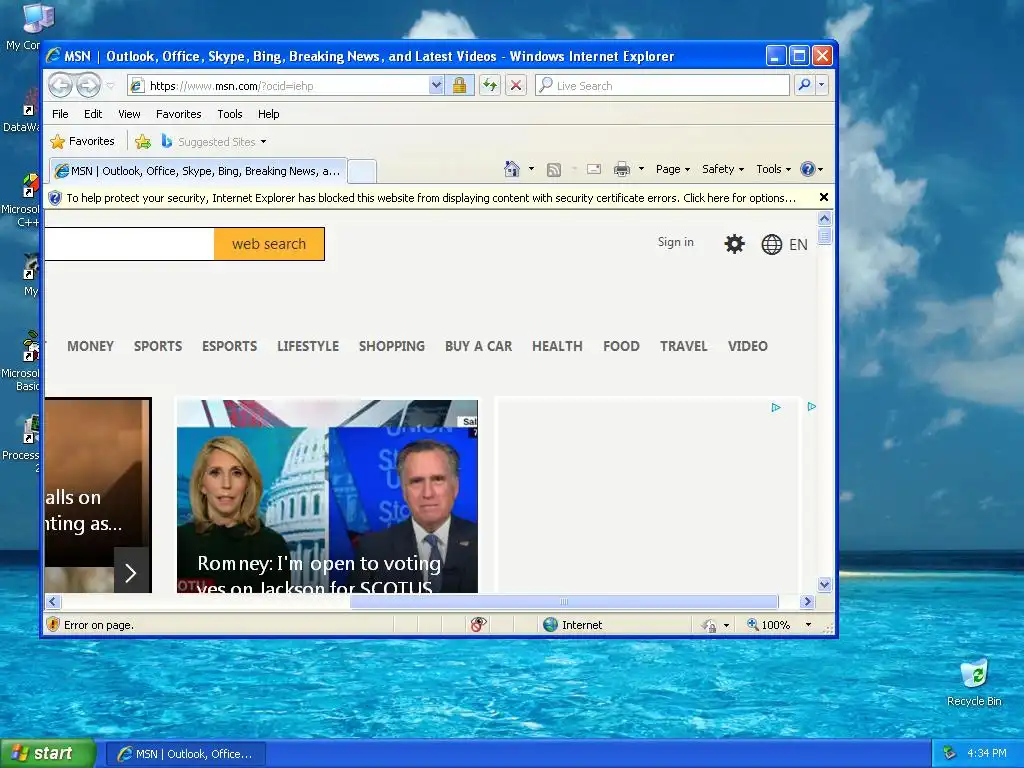This screenshot has height=768, width=1024.
Task: Click the language globe EN icon
Action: click(784, 245)
